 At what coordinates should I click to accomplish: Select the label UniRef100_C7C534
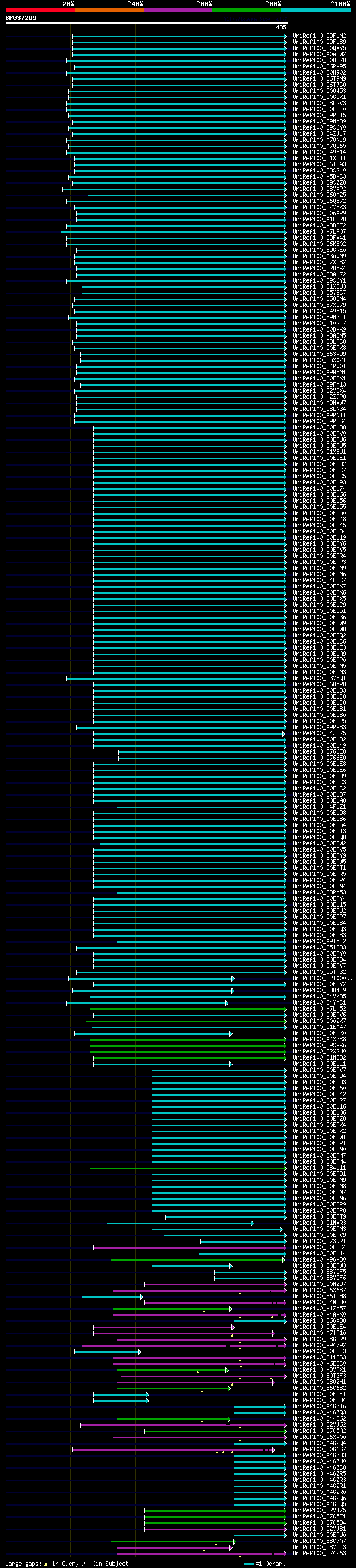pyautogui.click(x=319, y=1522)
